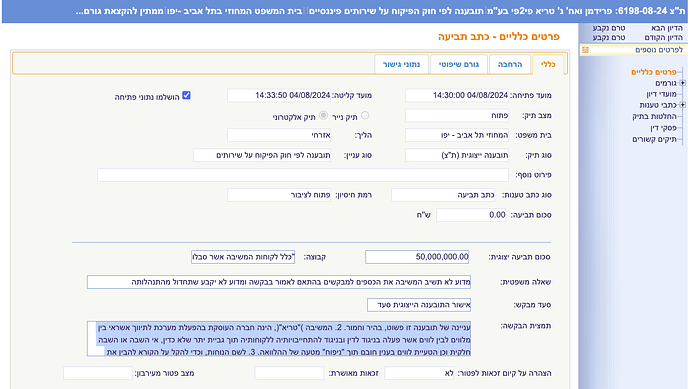Click the מצב תיק field showing פתוח
The height and width of the screenshot is (389, 690).
[457, 115]
